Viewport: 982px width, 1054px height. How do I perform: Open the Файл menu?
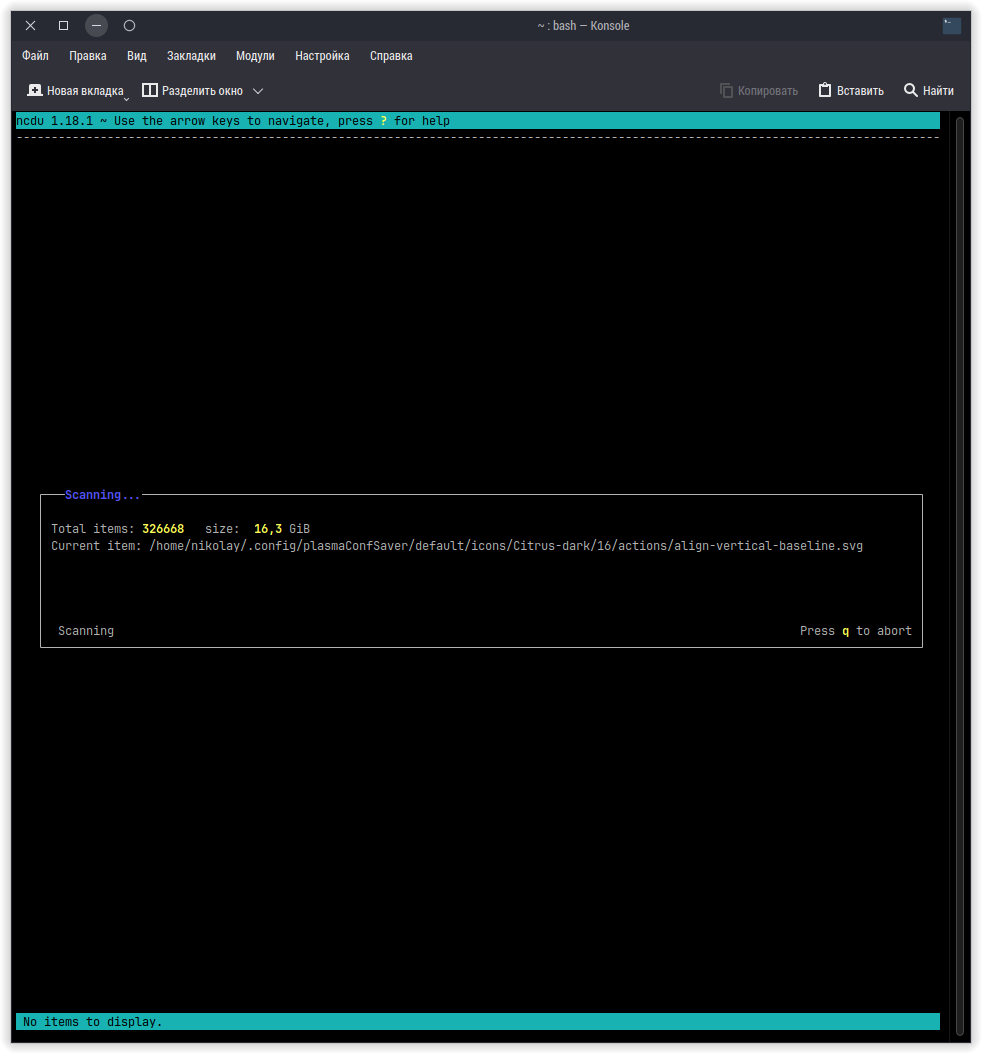[x=35, y=56]
